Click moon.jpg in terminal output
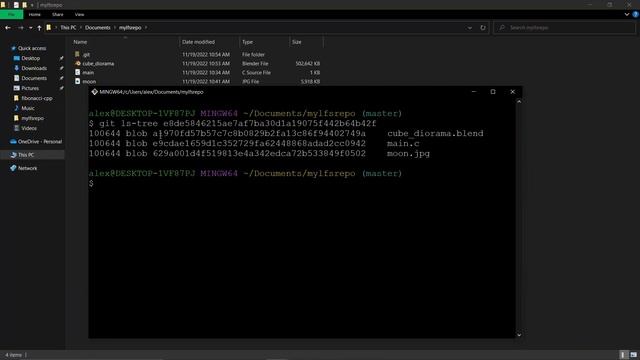Viewport: 640px width, 360px height. [408, 154]
